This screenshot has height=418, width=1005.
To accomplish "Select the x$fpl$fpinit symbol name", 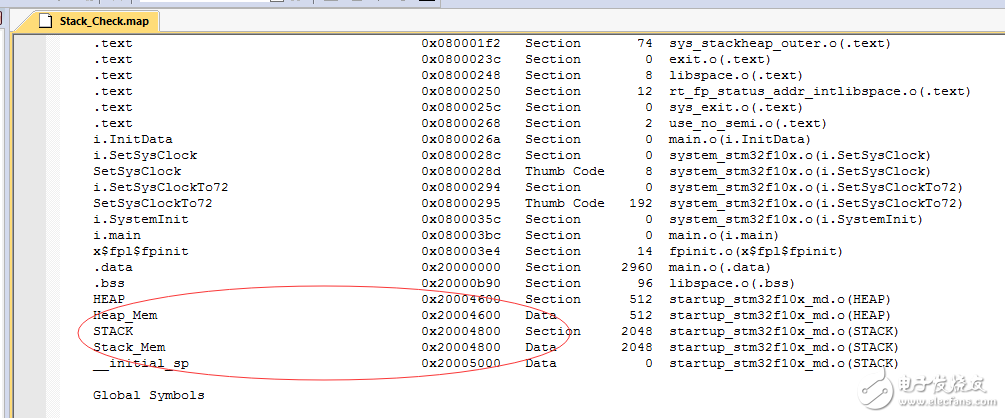I will pyautogui.click(x=141, y=252).
